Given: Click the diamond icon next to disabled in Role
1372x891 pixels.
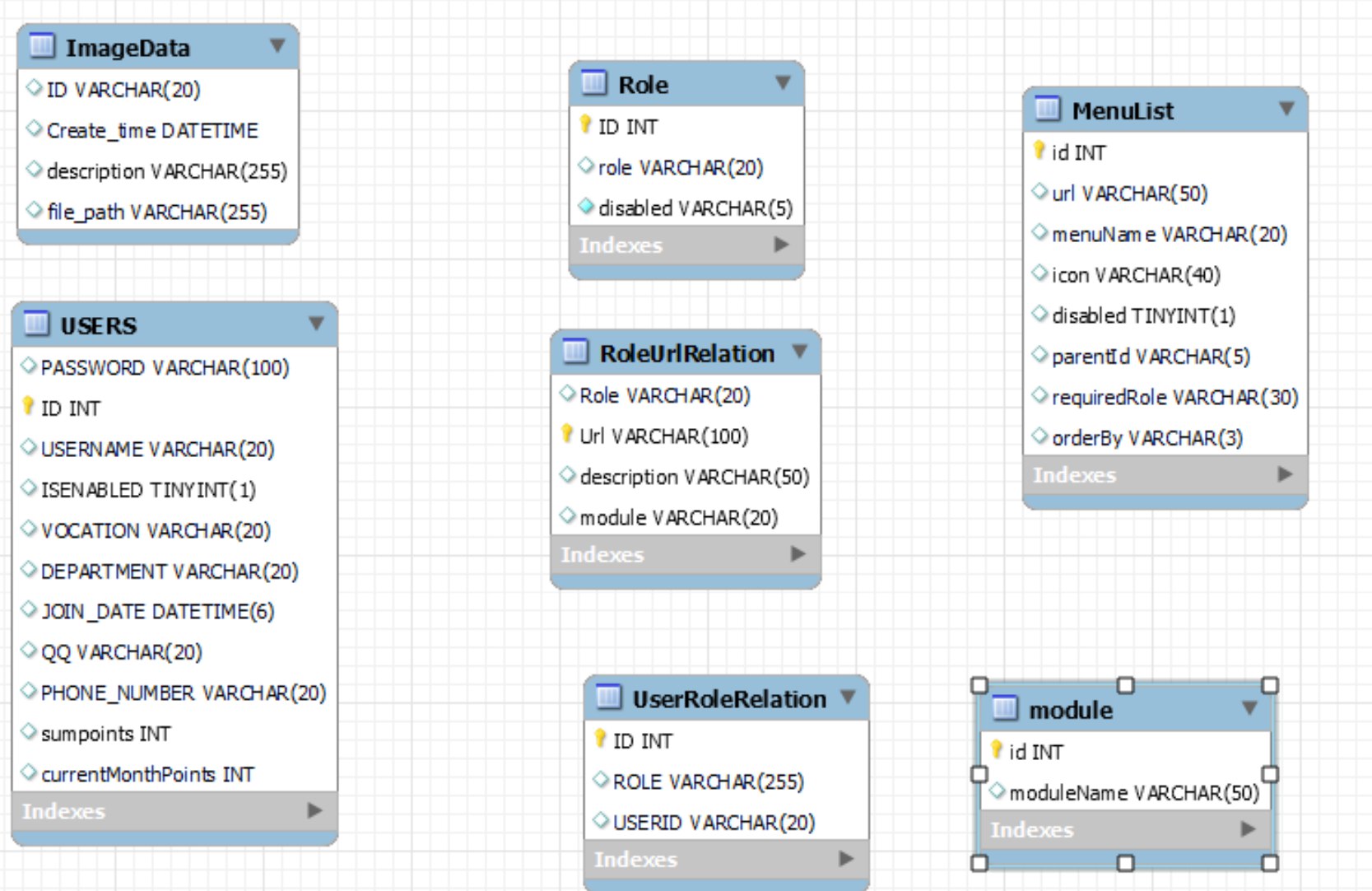Looking at the screenshot, I should [586, 207].
